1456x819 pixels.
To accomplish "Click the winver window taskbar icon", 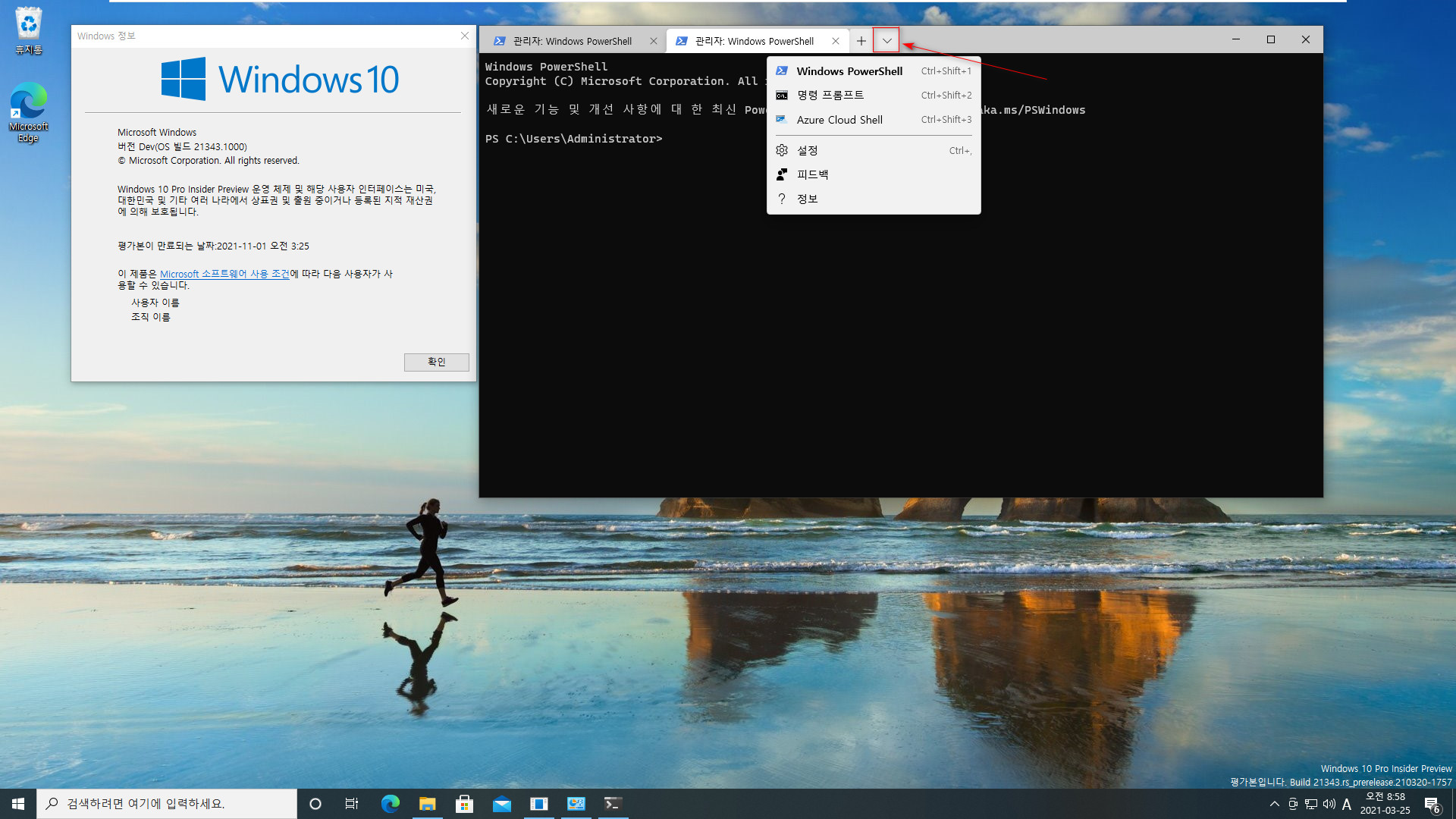I will coord(539,804).
